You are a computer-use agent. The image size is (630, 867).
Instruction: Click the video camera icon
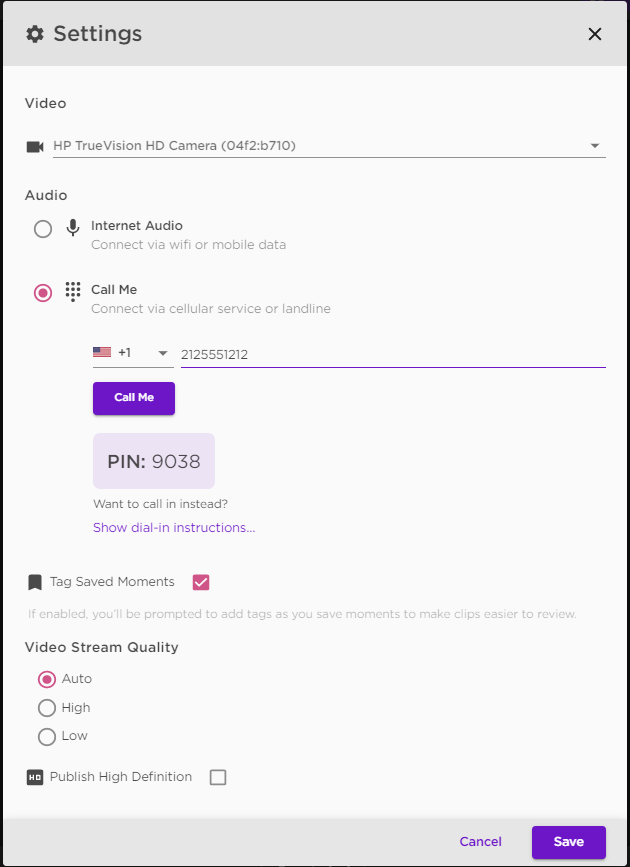tap(35, 147)
